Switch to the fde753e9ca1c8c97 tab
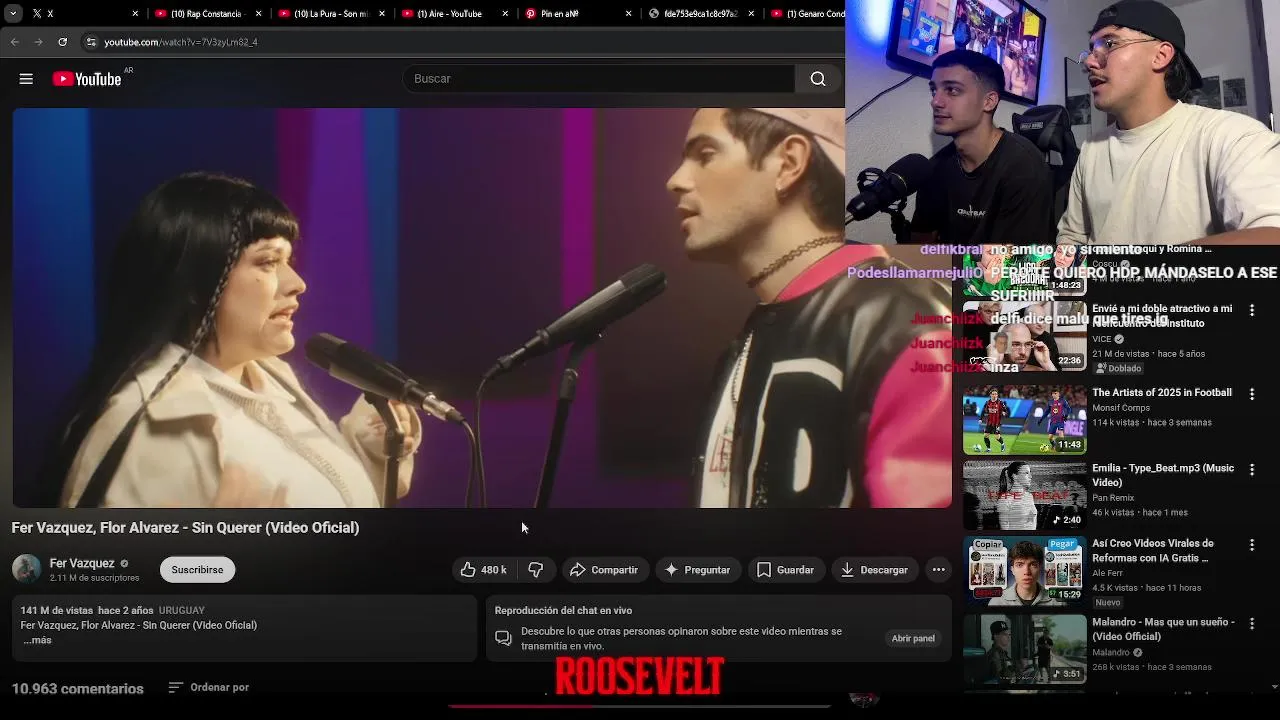The height and width of the screenshot is (720, 1280). point(700,14)
